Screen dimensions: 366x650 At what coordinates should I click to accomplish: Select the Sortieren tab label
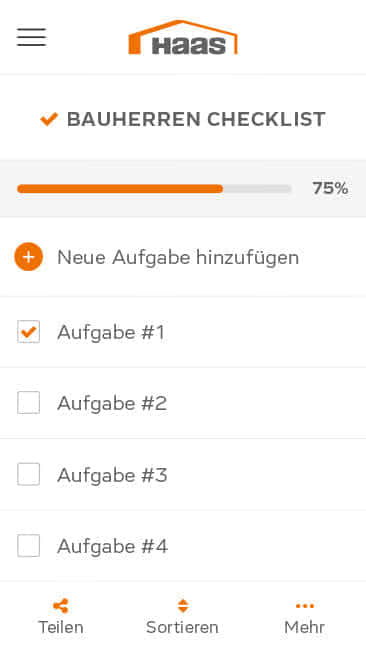click(182, 627)
